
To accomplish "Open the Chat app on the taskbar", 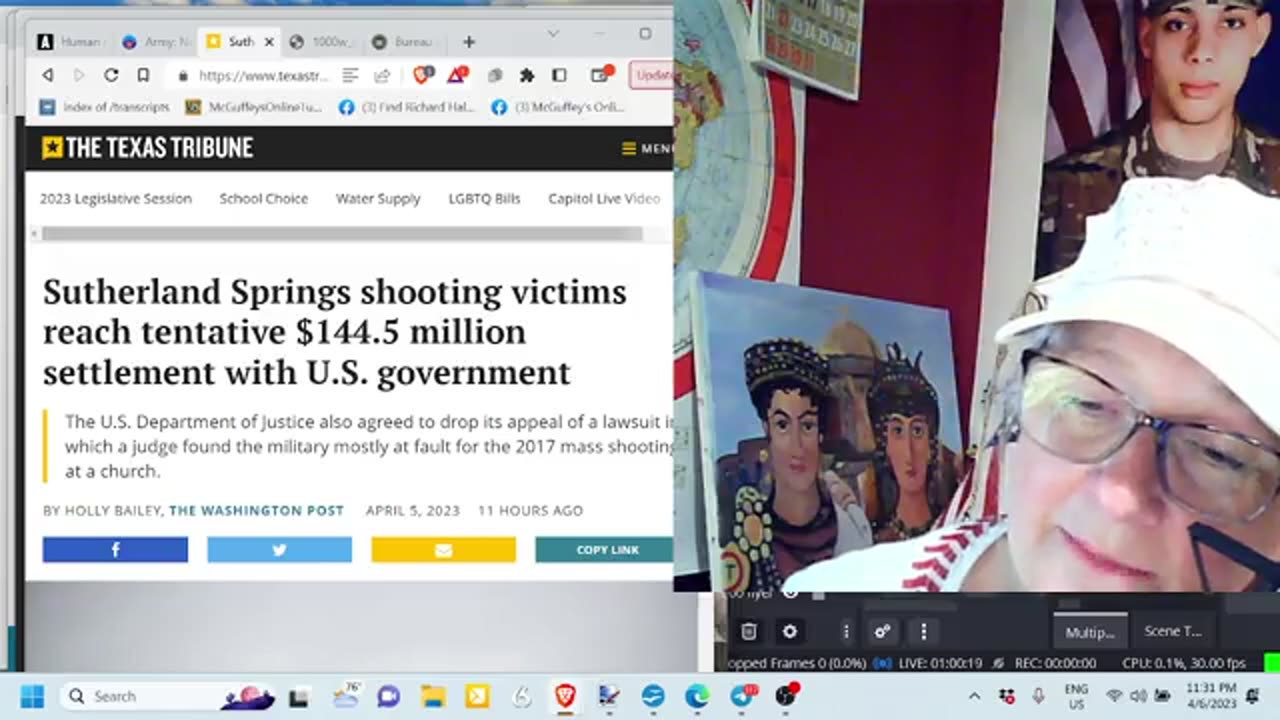I will click(389, 696).
